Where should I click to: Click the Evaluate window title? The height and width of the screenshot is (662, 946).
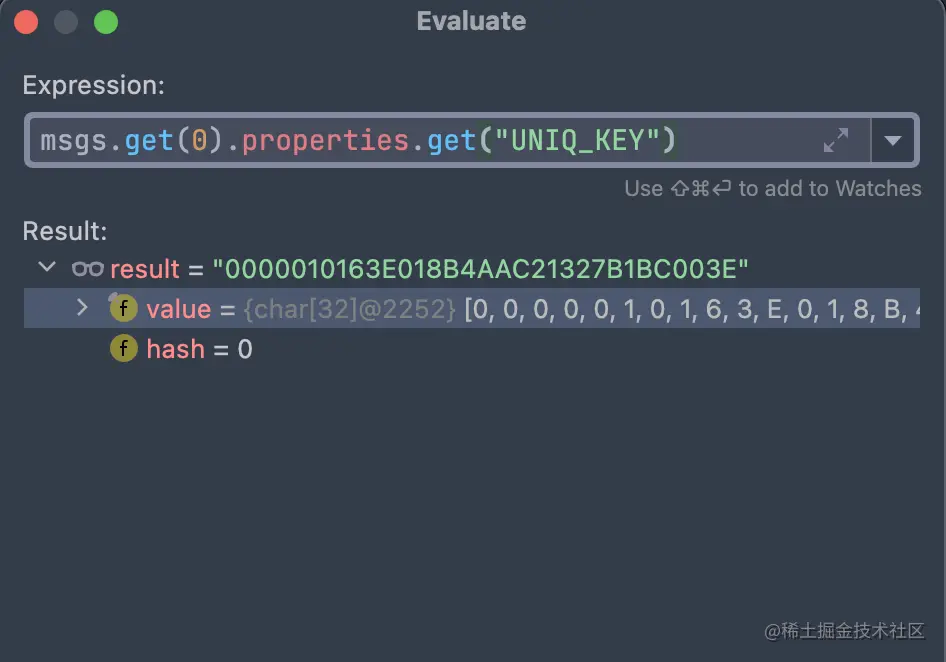(471, 21)
